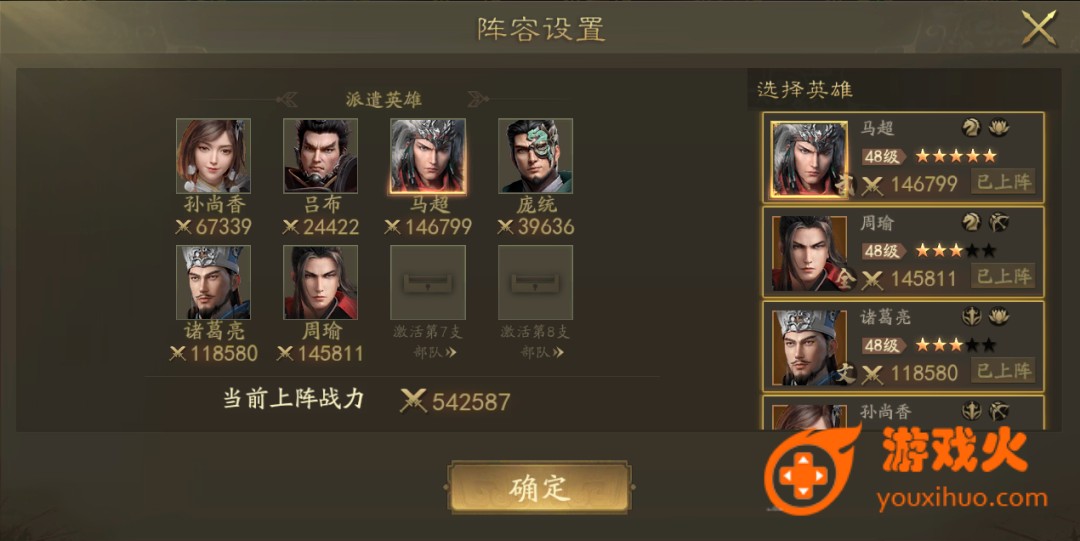The width and height of the screenshot is (1080, 541).
Task: Toggle 诸葛亮's 已上阵 deployed status
Action: coord(1004,371)
